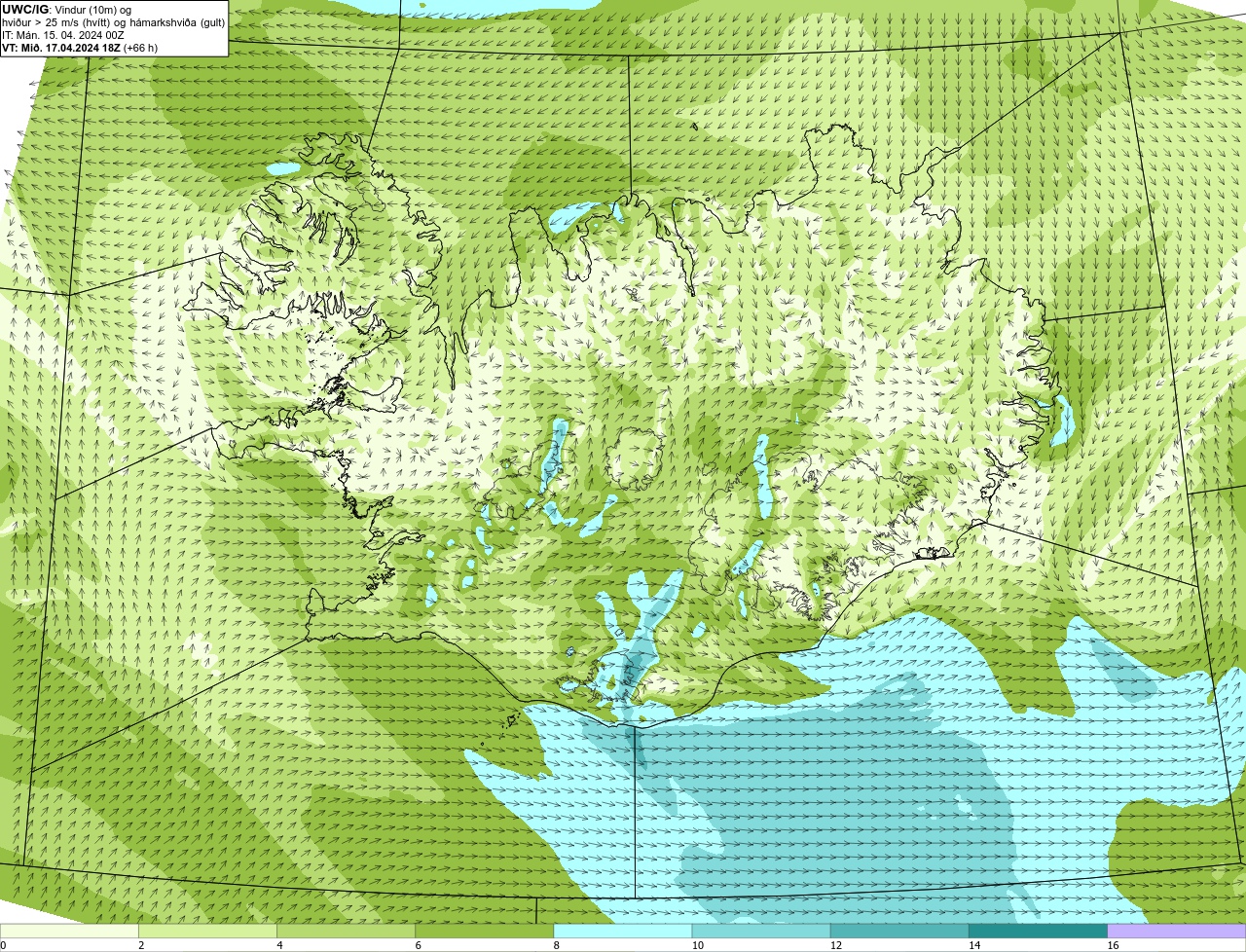This screenshot has width=1246, height=952.
Task: Click the 0–2 m/s pale yellow legend swatch
Action: pyautogui.click(x=69, y=931)
